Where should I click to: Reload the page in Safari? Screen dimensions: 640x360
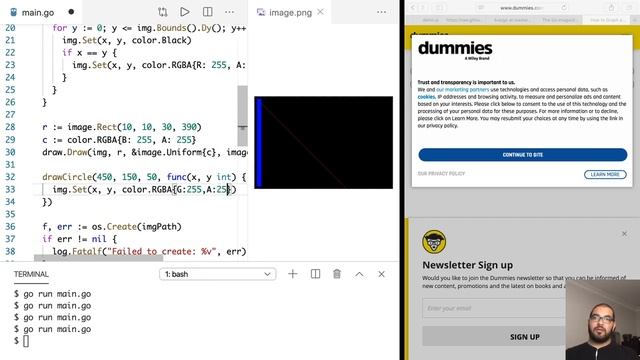(x=564, y=8)
